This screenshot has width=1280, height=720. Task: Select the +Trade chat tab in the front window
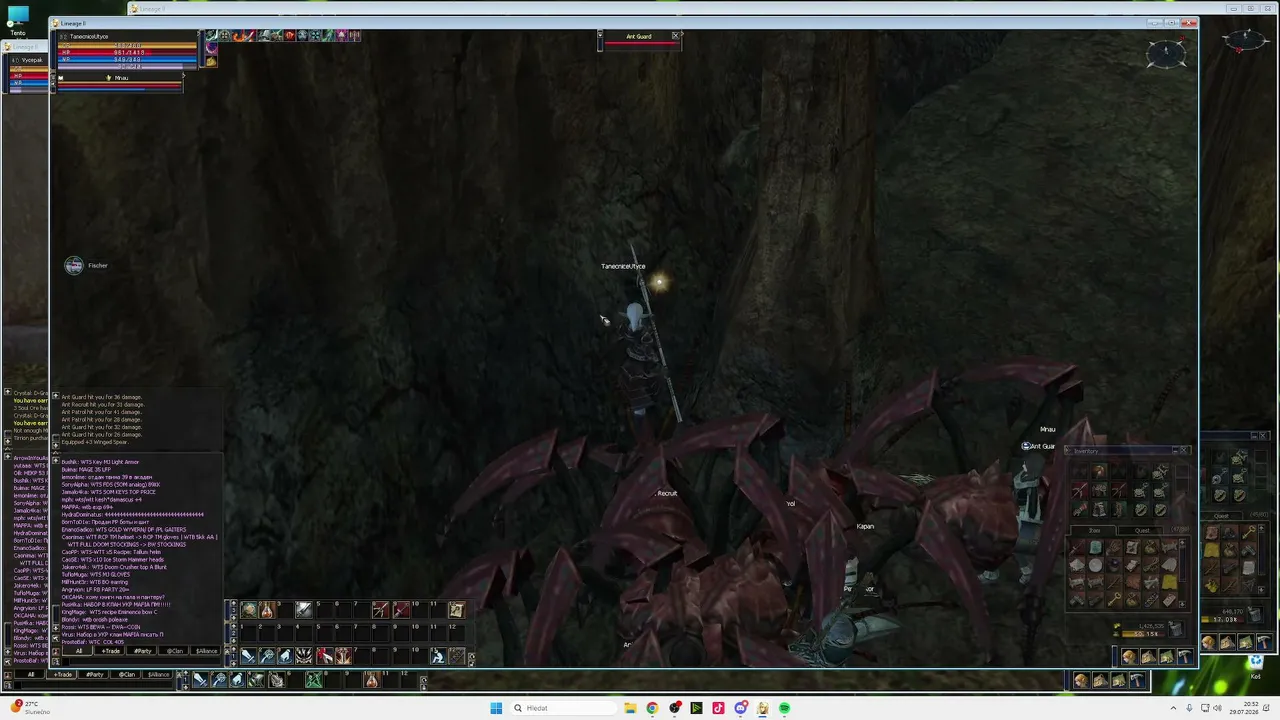tap(111, 651)
